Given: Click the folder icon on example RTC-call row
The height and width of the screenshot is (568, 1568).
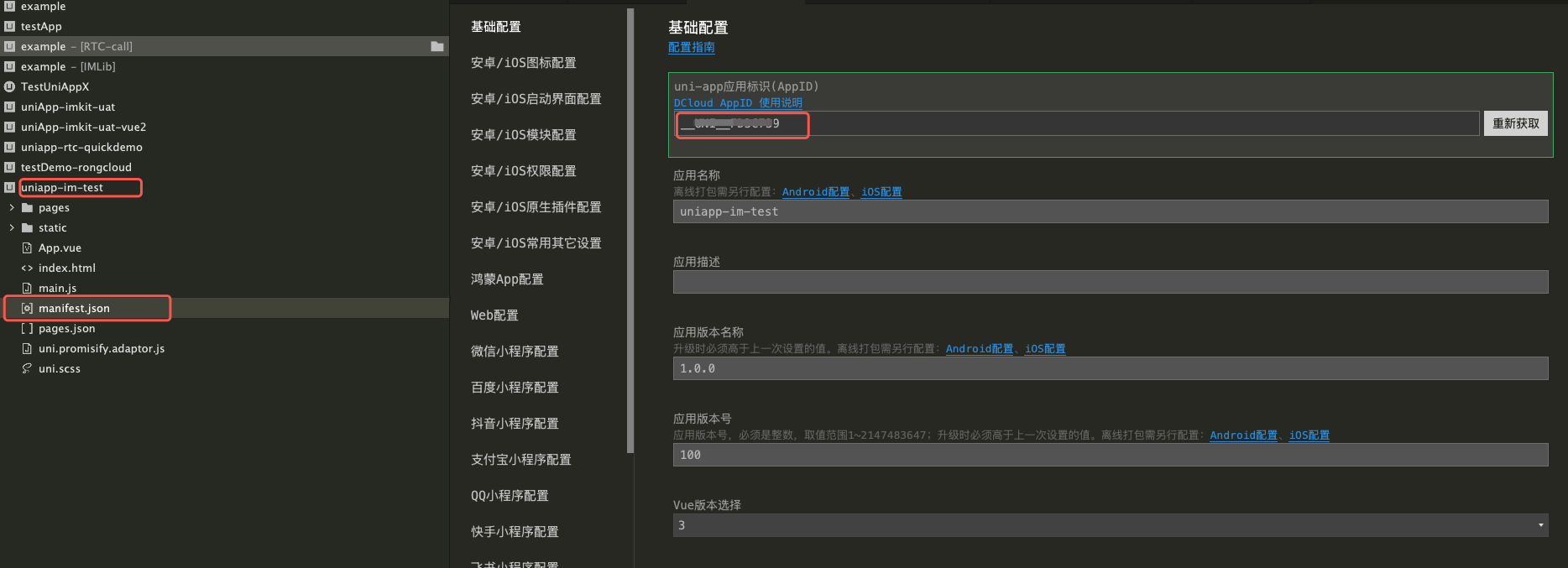Looking at the screenshot, I should (x=436, y=46).
